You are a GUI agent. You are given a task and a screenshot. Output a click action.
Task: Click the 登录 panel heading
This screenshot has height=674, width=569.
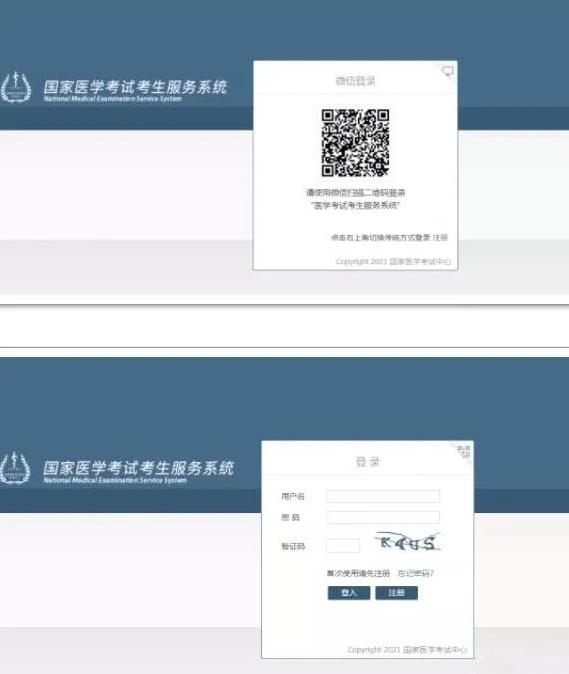click(x=368, y=462)
